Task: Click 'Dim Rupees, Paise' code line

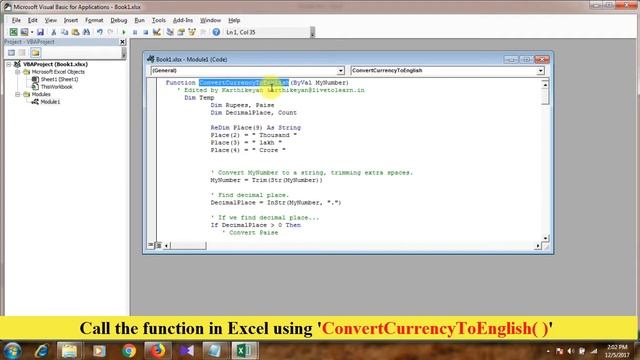Action: click(x=242, y=105)
